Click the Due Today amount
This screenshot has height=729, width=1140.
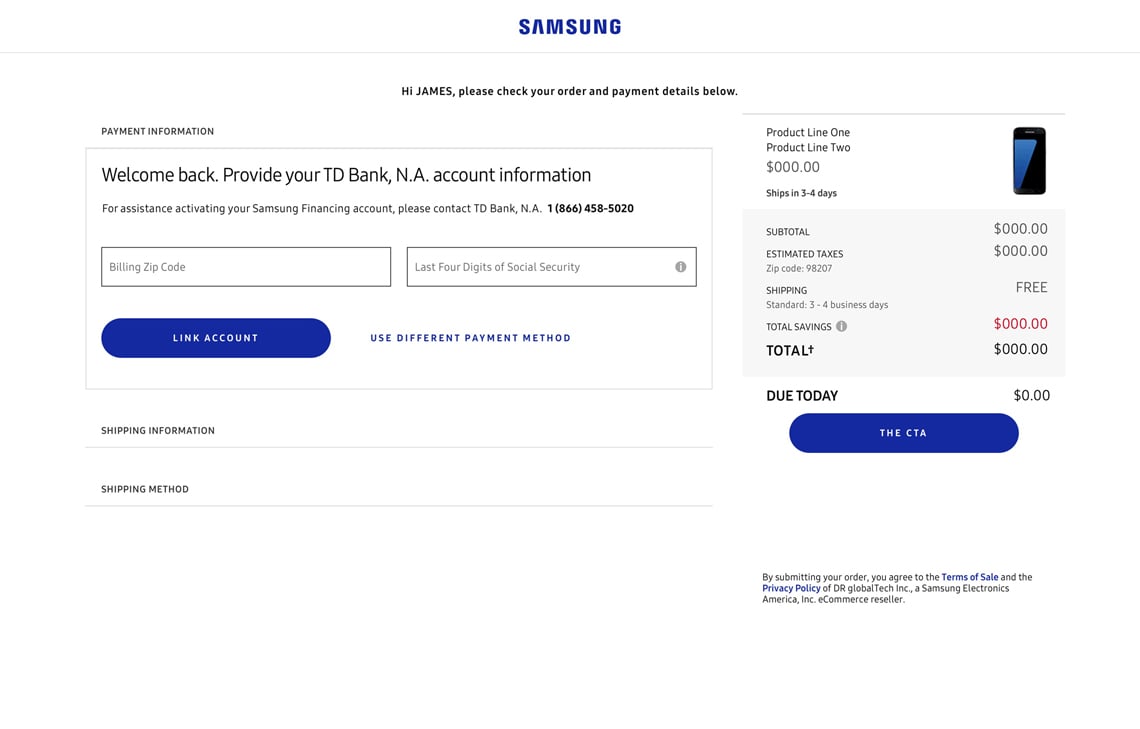[x=1031, y=395]
